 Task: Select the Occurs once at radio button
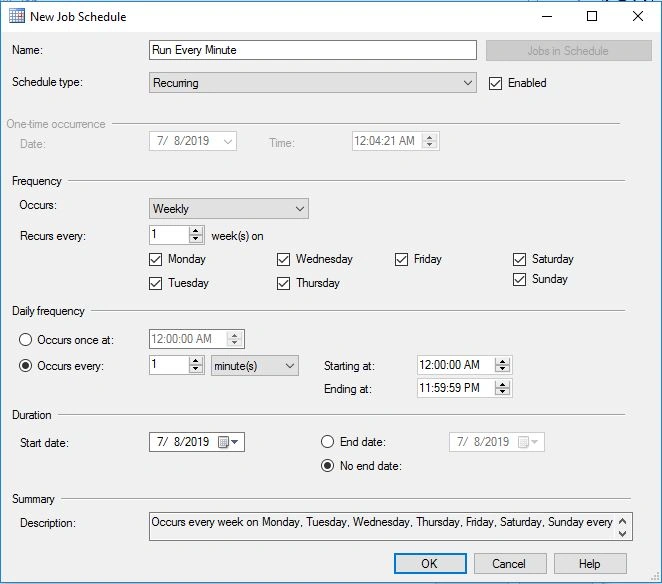point(25,340)
